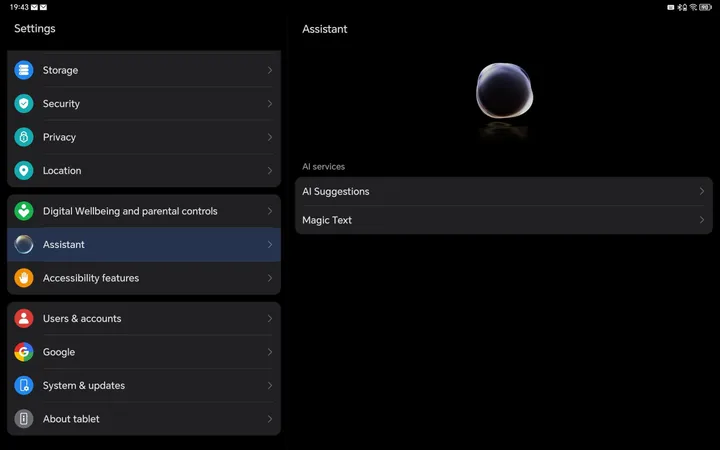Click the System & updates icon
The height and width of the screenshot is (450, 720).
24,386
